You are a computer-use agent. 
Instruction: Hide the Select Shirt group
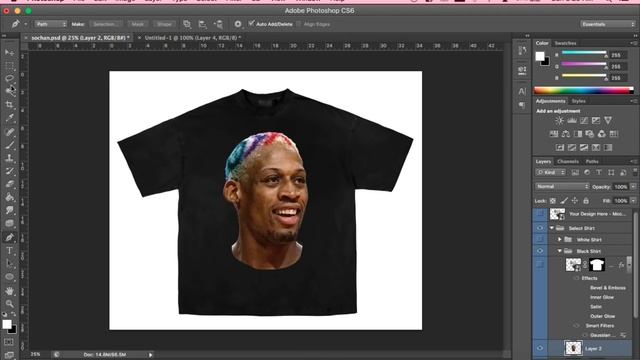click(x=540, y=228)
